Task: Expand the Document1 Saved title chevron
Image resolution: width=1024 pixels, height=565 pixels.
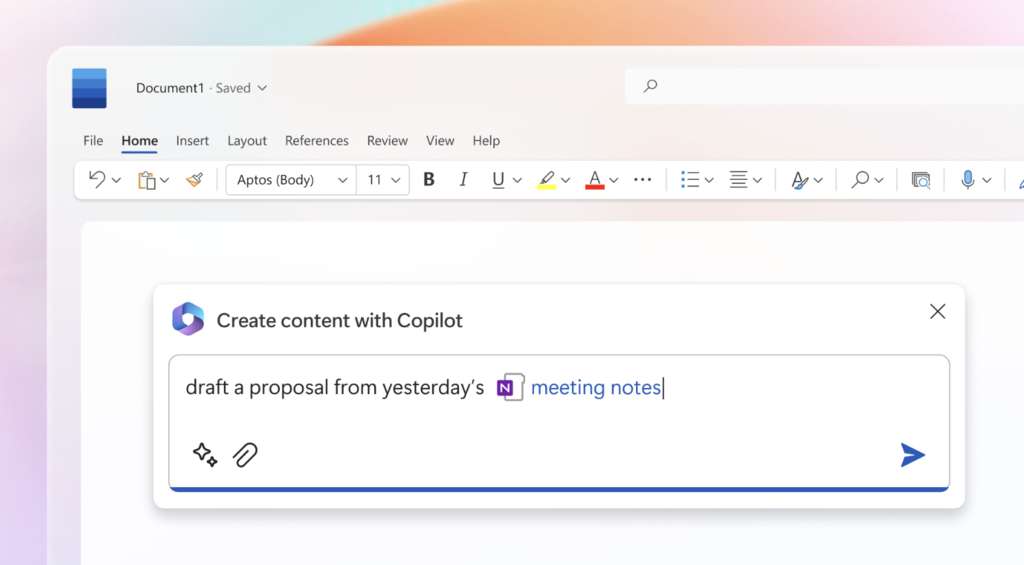Action: click(262, 88)
